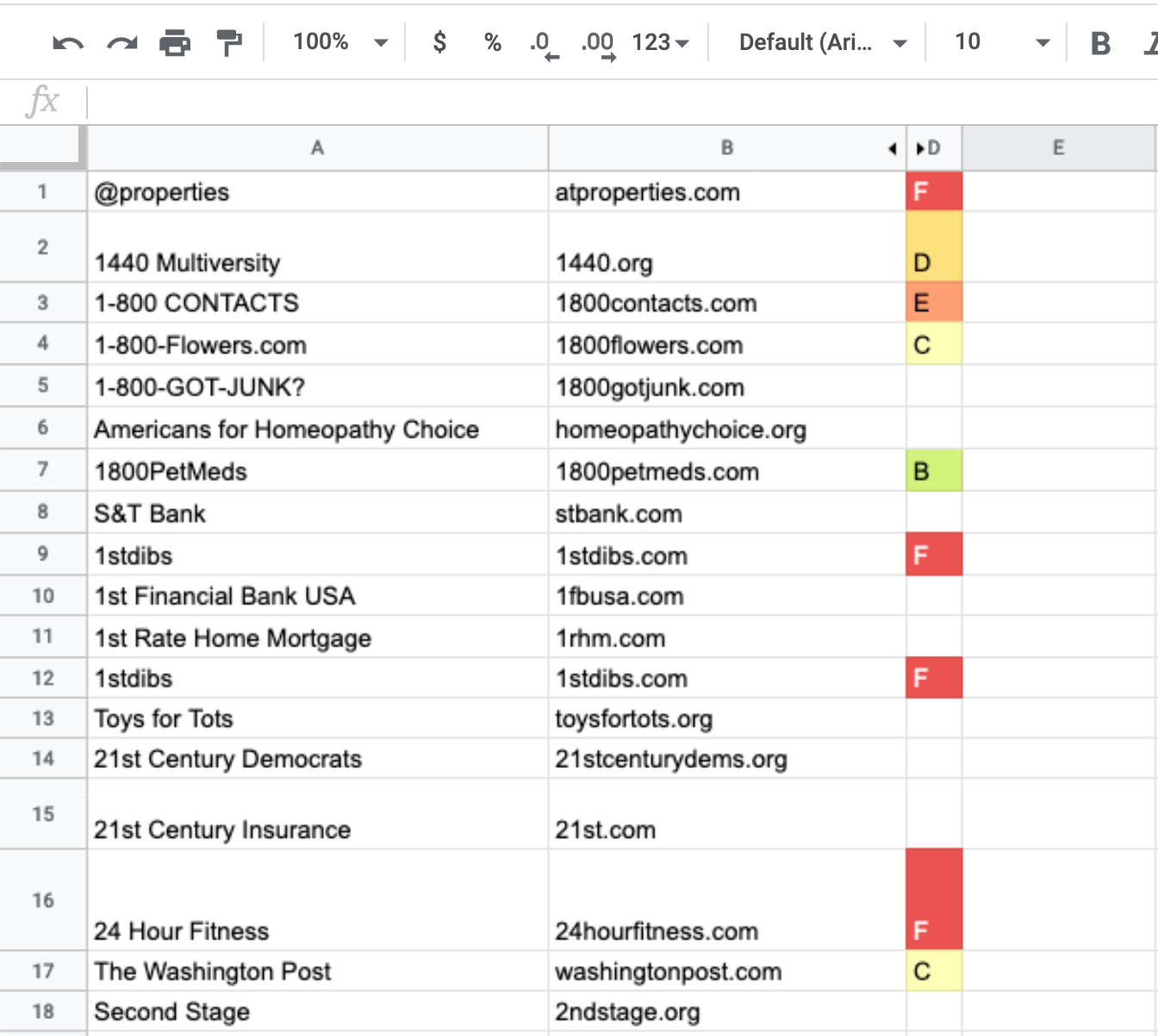Select column E header

(x=1059, y=148)
